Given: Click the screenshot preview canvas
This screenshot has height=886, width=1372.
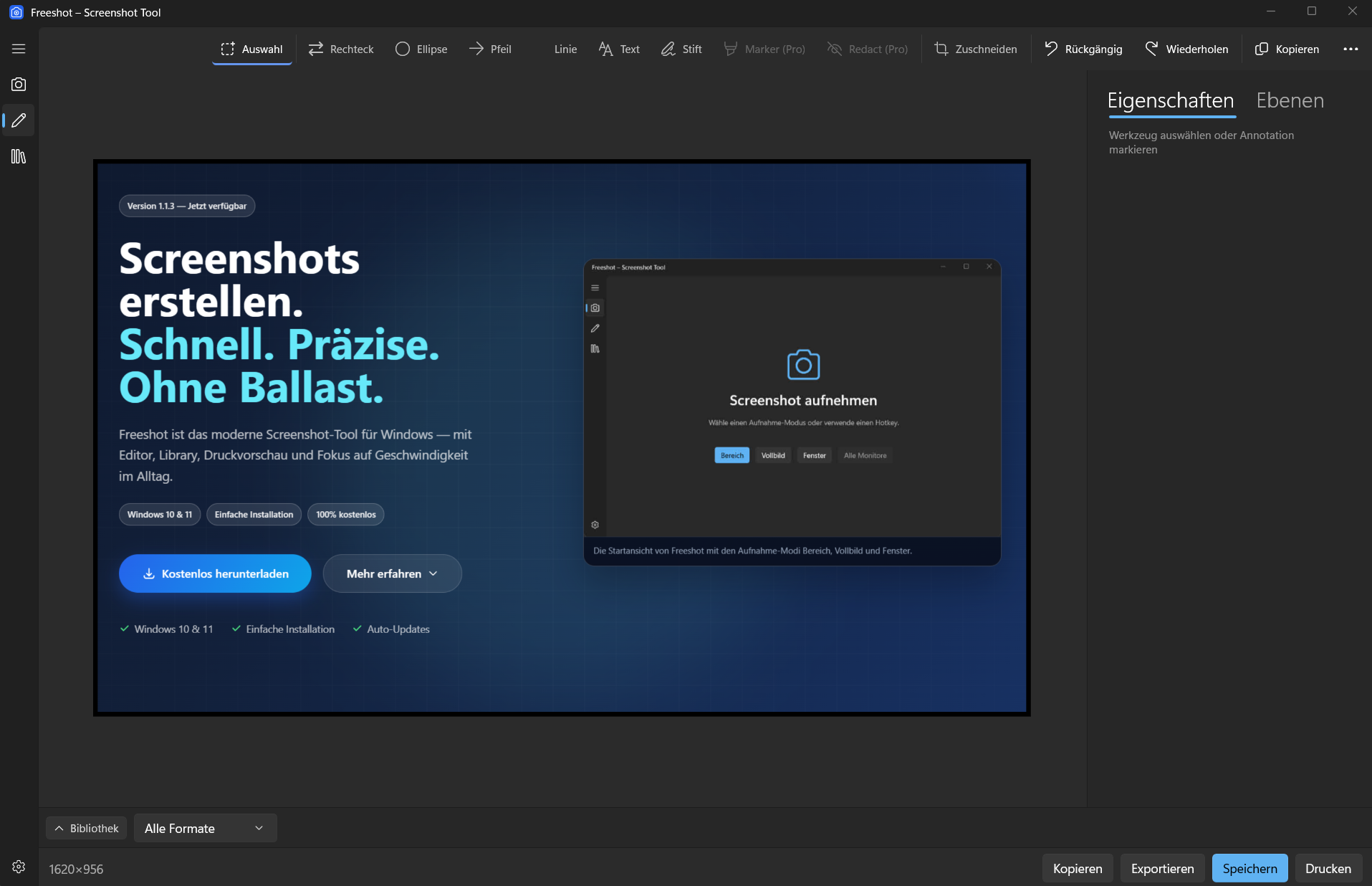Looking at the screenshot, I should pyautogui.click(x=562, y=437).
